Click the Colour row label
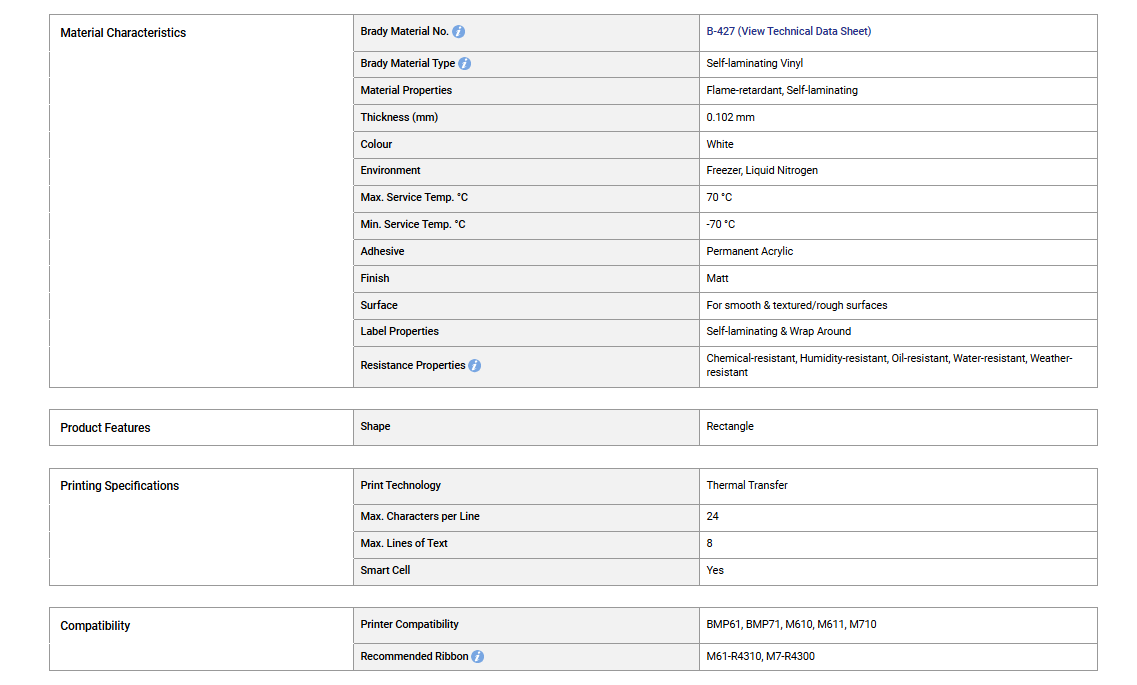The width and height of the screenshot is (1137, 685). [x=376, y=144]
